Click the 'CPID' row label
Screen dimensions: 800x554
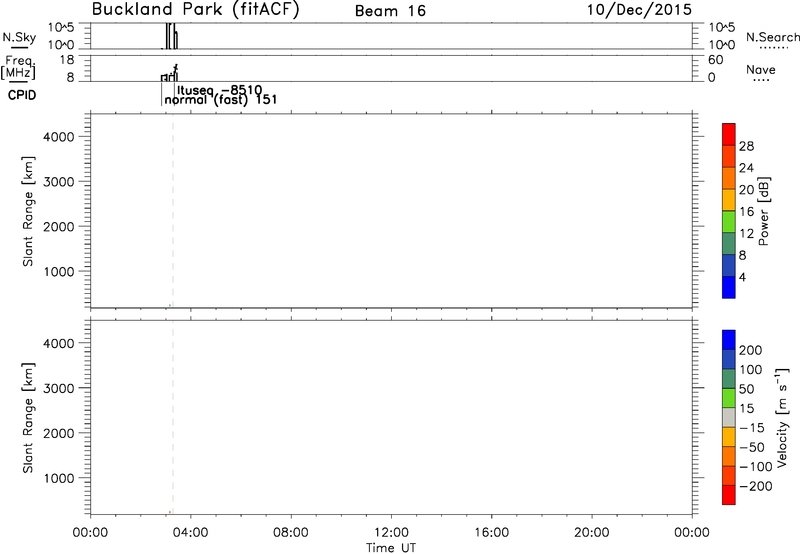22,95
